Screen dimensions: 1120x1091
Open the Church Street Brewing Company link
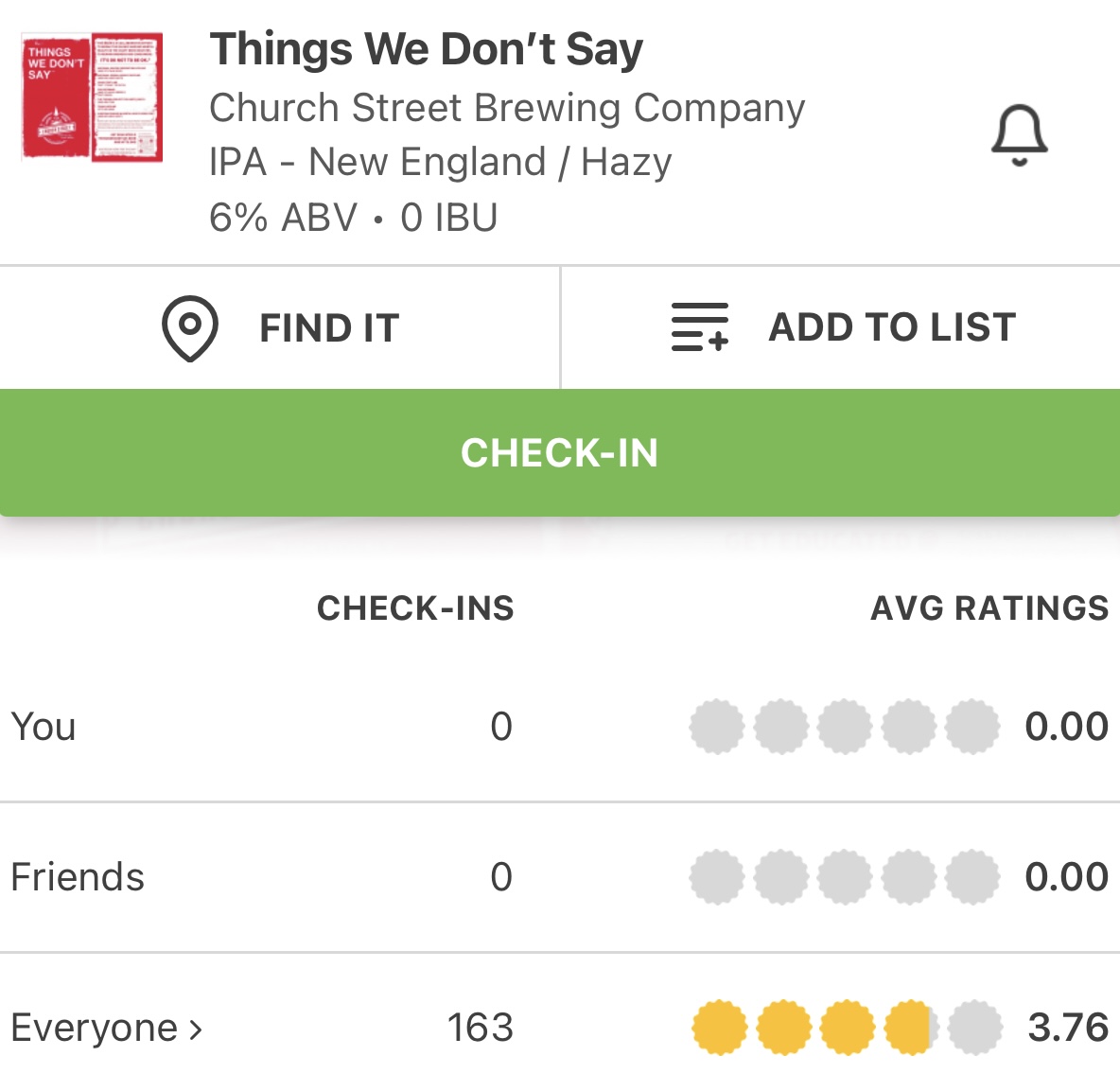(x=507, y=108)
